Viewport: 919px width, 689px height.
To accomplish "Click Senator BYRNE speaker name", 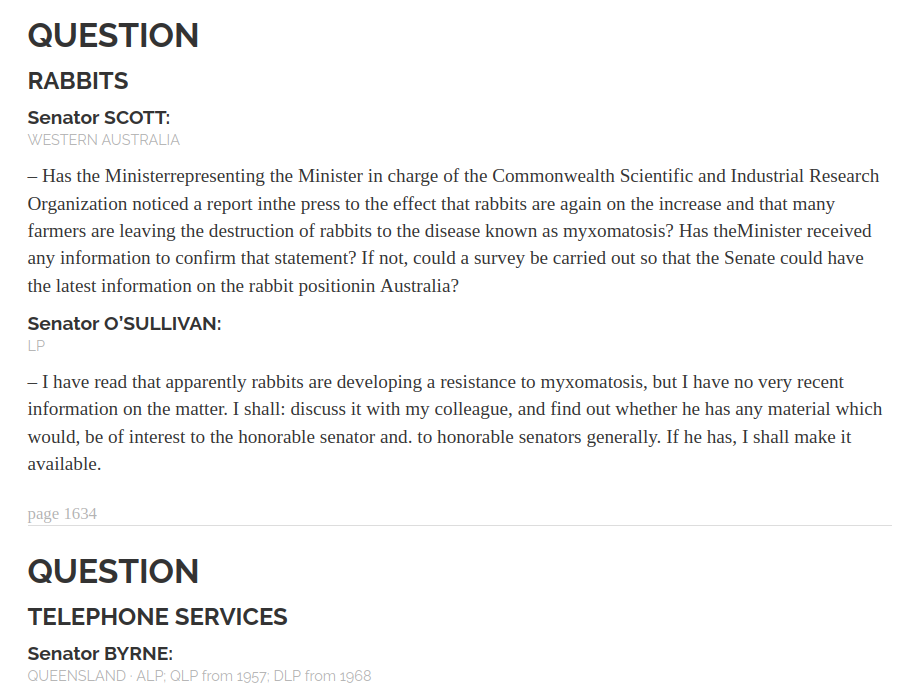I will point(100,654).
